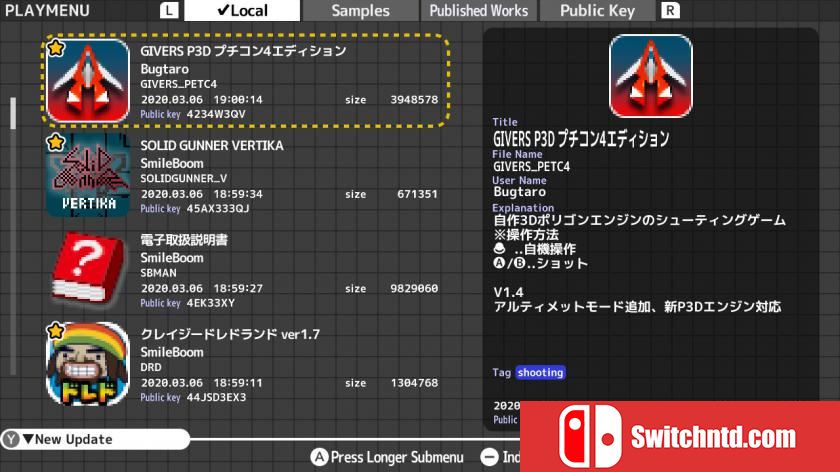Click size value 671351

pyautogui.click(x=417, y=194)
